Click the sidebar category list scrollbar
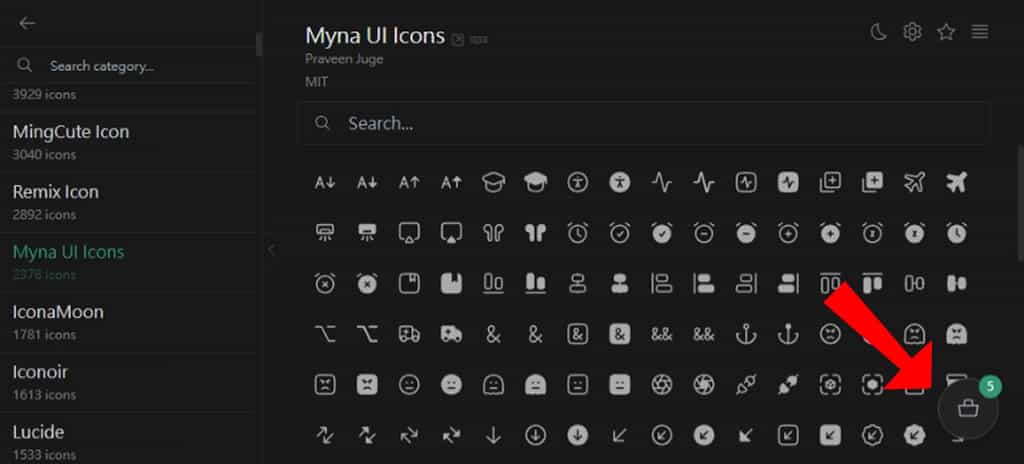This screenshot has height=464, width=1024. (259, 44)
